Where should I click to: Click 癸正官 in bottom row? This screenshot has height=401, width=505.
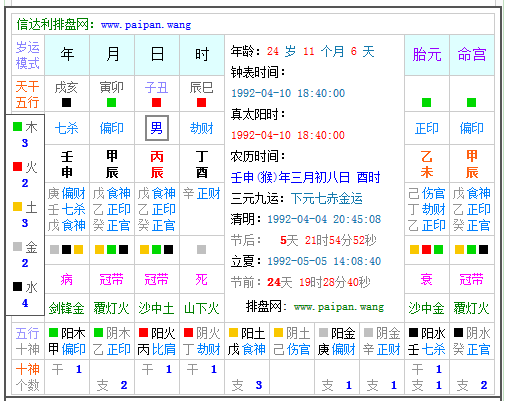pyautogui.click(x=472, y=349)
